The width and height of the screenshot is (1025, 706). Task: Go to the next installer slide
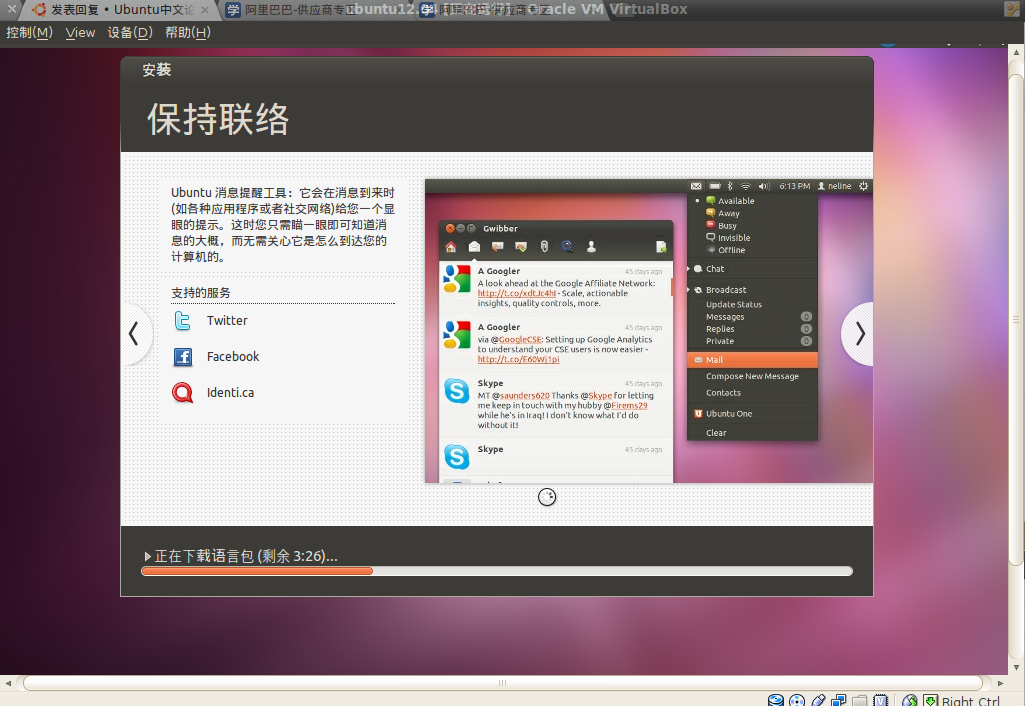(858, 334)
